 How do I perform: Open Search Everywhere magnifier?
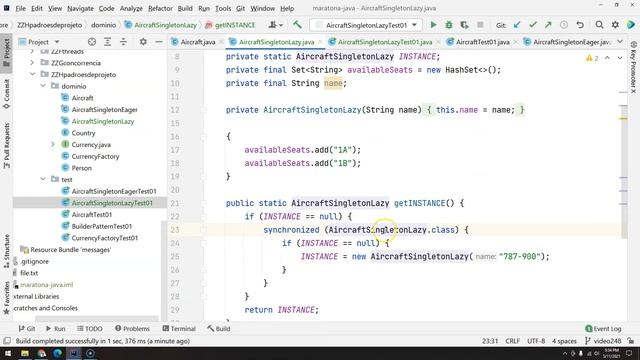(599, 25)
